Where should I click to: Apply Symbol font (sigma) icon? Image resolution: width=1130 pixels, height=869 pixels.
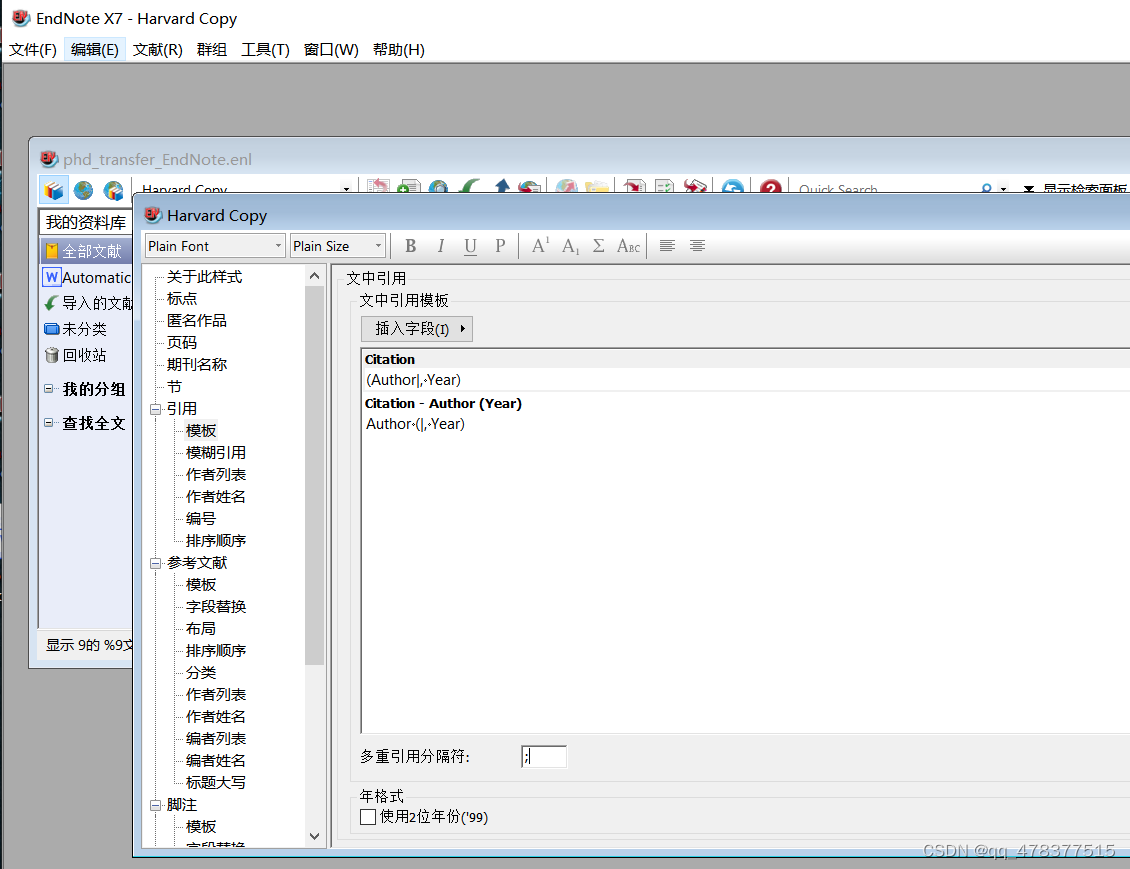point(598,246)
